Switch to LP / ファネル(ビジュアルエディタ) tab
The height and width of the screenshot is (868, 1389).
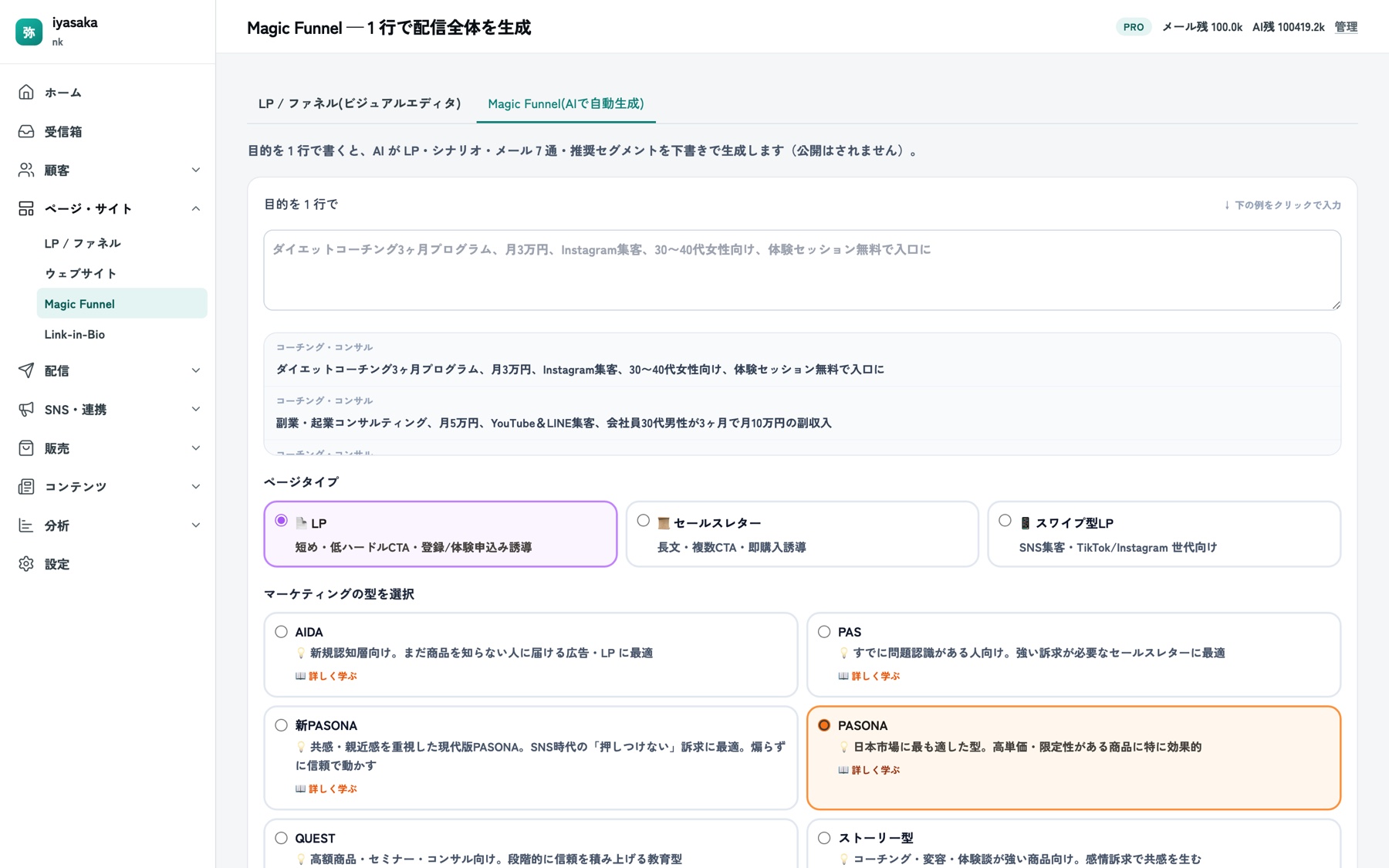click(x=360, y=103)
